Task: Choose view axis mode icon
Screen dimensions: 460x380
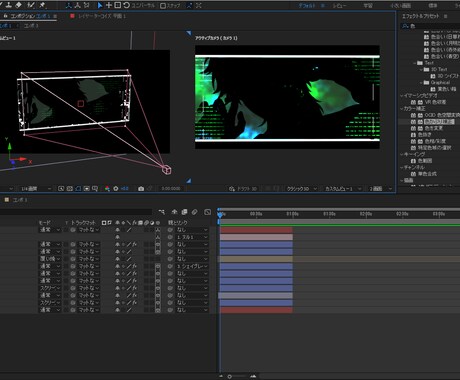Action: click(87, 5)
